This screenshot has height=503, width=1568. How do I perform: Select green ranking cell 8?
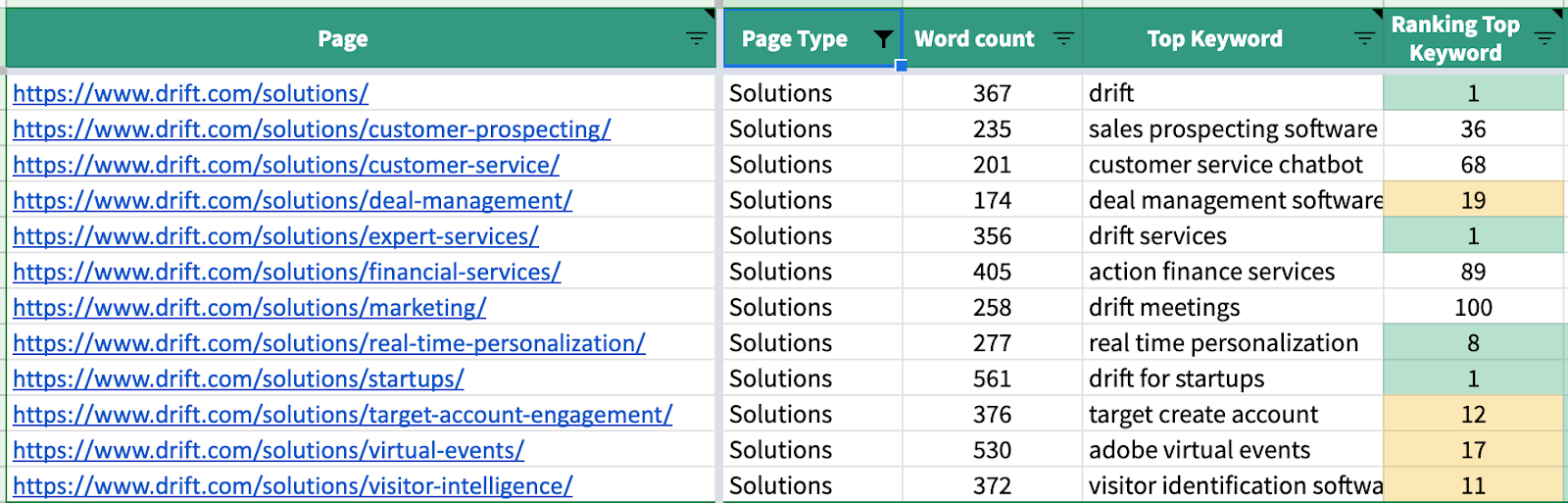click(1474, 343)
